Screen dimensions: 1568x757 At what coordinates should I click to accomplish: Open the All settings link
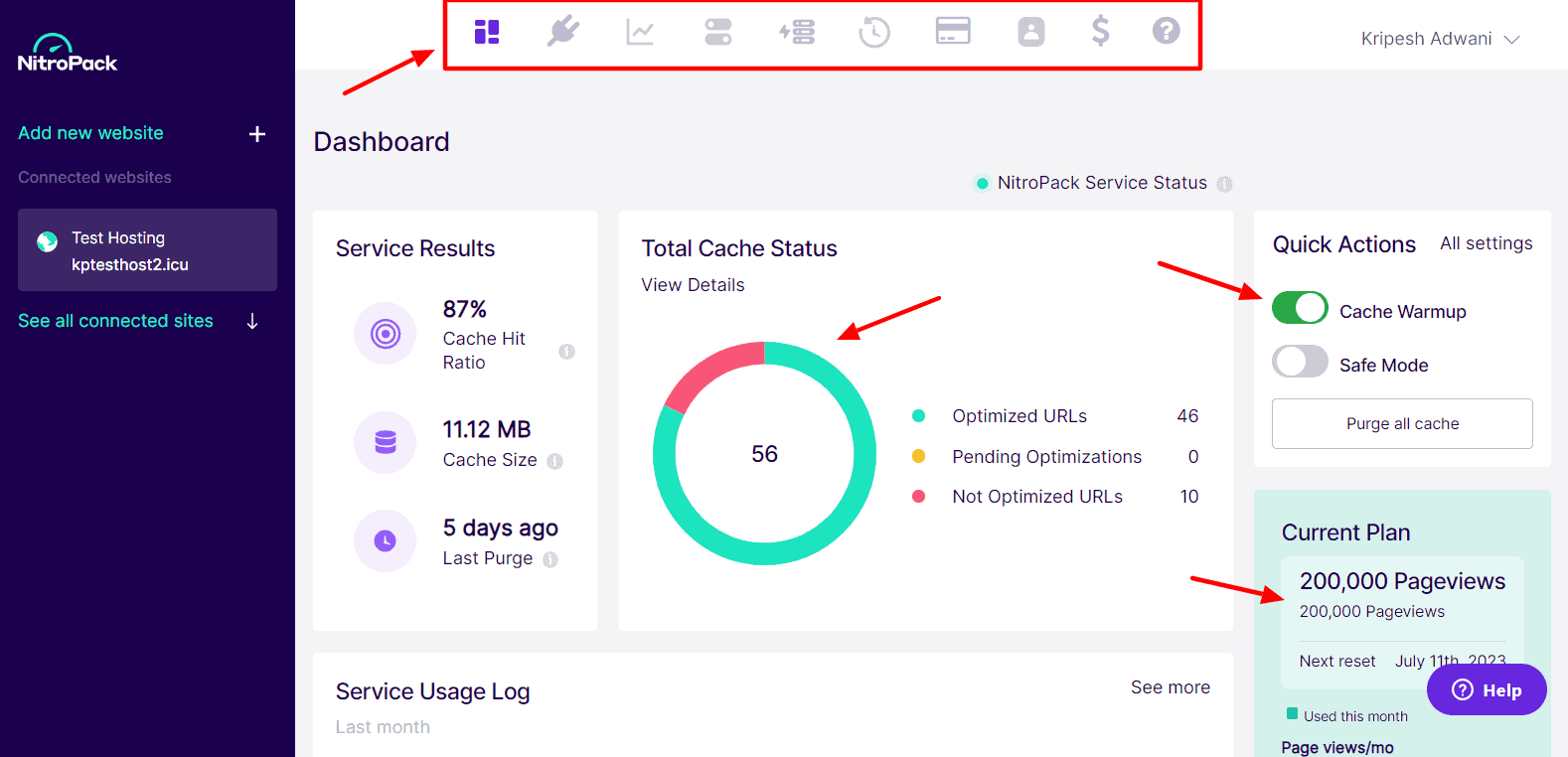tap(1486, 243)
